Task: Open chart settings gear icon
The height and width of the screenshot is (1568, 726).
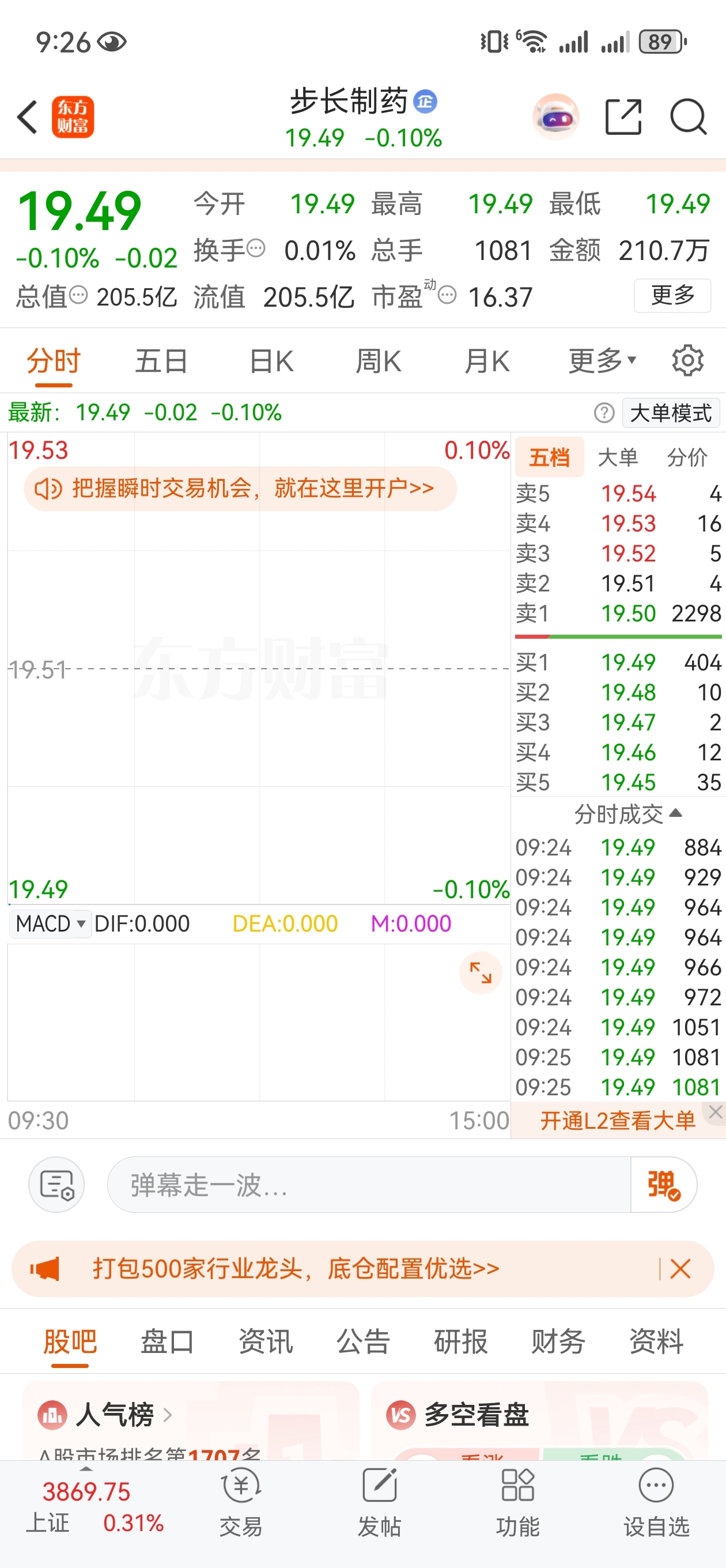Action: pyautogui.click(x=687, y=361)
